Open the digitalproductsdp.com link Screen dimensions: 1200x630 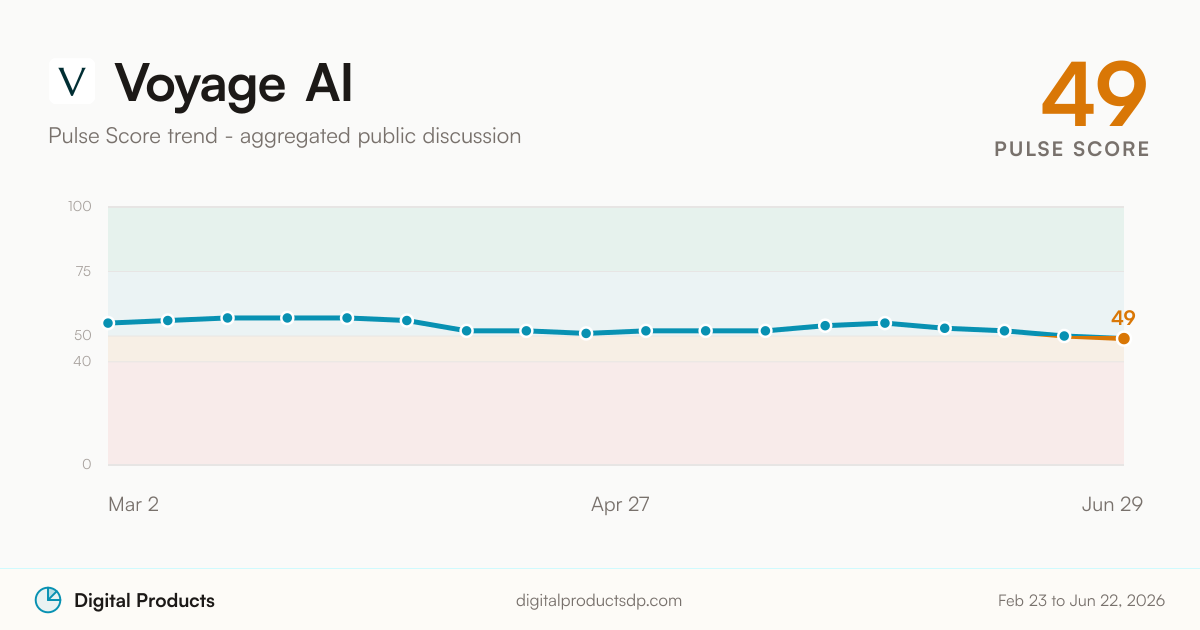coord(599,601)
